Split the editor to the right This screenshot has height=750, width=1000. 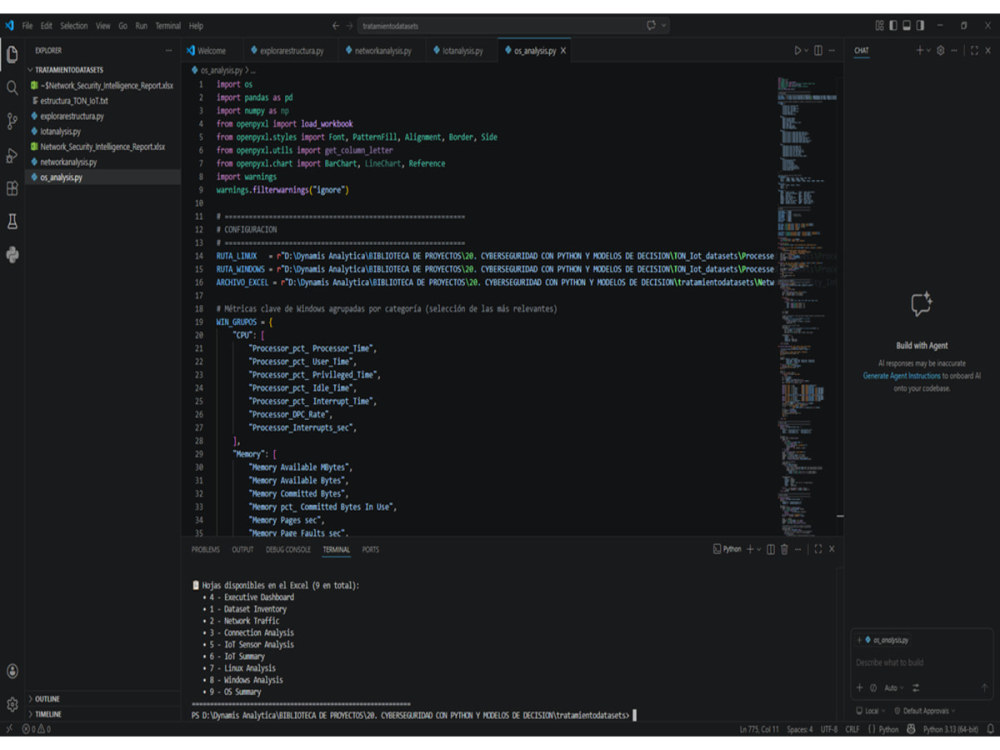[818, 50]
